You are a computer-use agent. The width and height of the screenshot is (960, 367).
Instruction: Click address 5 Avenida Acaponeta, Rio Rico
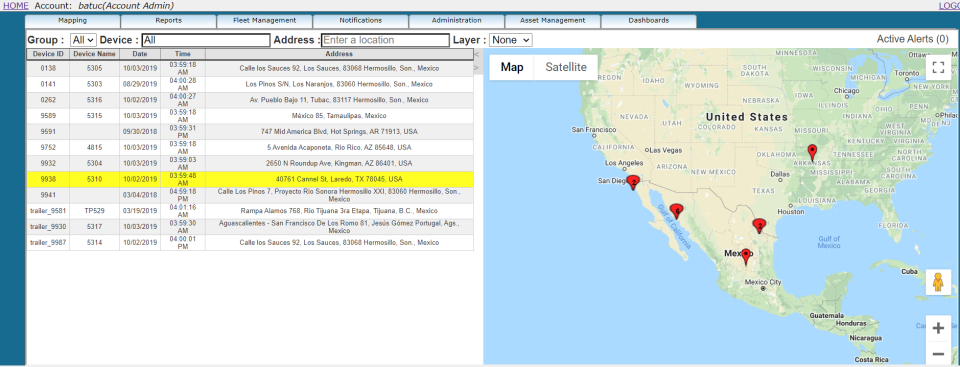tap(339, 148)
